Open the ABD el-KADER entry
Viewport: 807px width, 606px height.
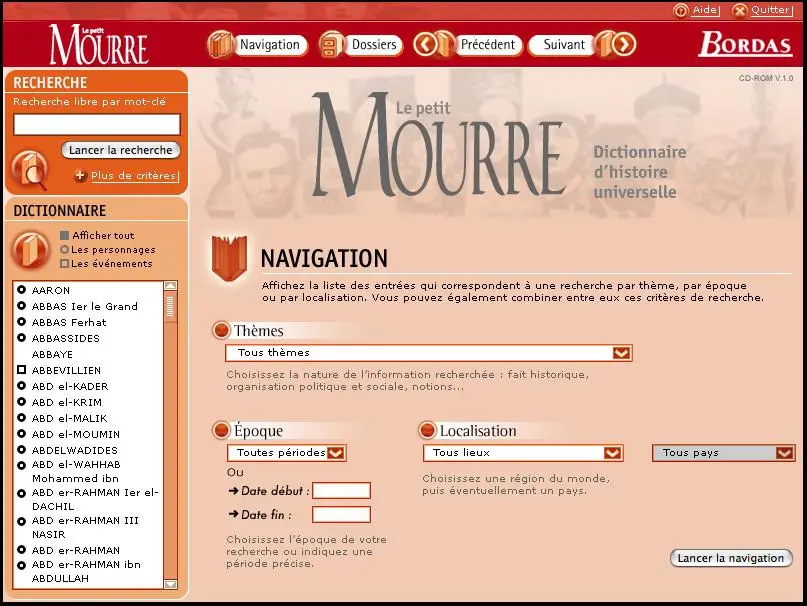(70, 386)
